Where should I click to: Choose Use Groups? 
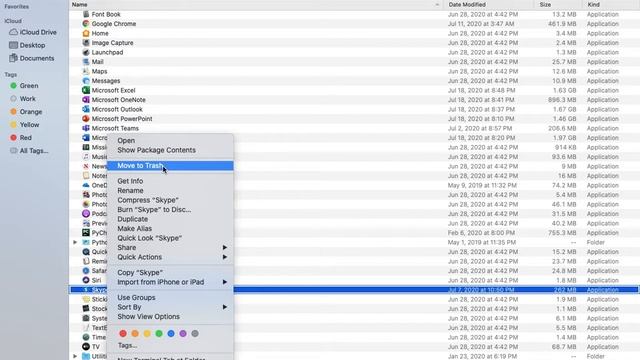pos(170,298)
